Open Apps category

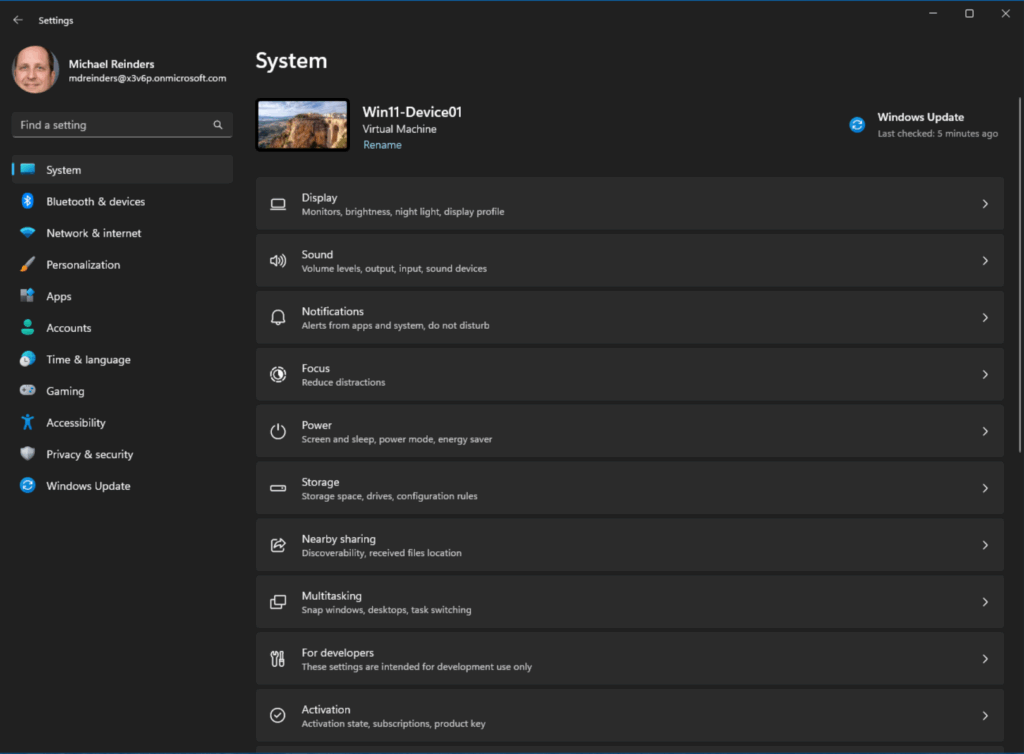tap(122, 296)
